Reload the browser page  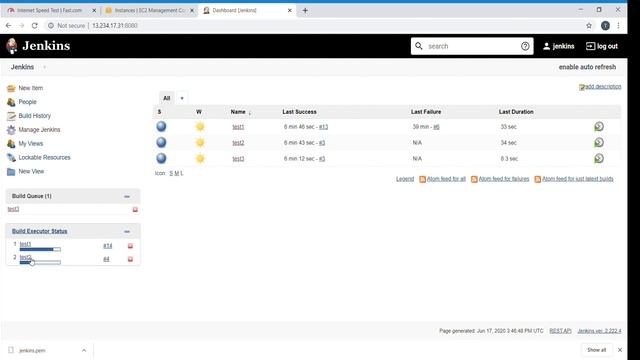pos(35,25)
